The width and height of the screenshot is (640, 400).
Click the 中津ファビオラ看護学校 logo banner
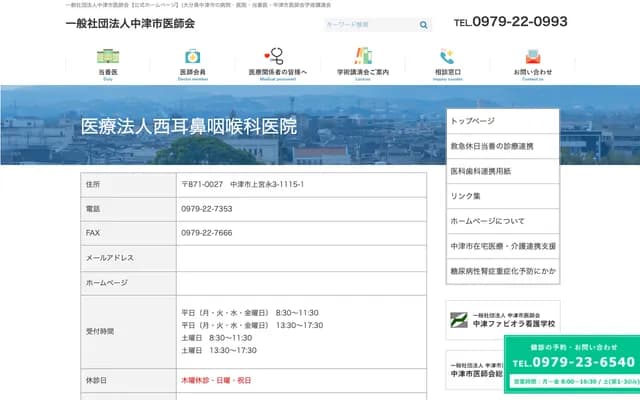pyautogui.click(x=502, y=320)
